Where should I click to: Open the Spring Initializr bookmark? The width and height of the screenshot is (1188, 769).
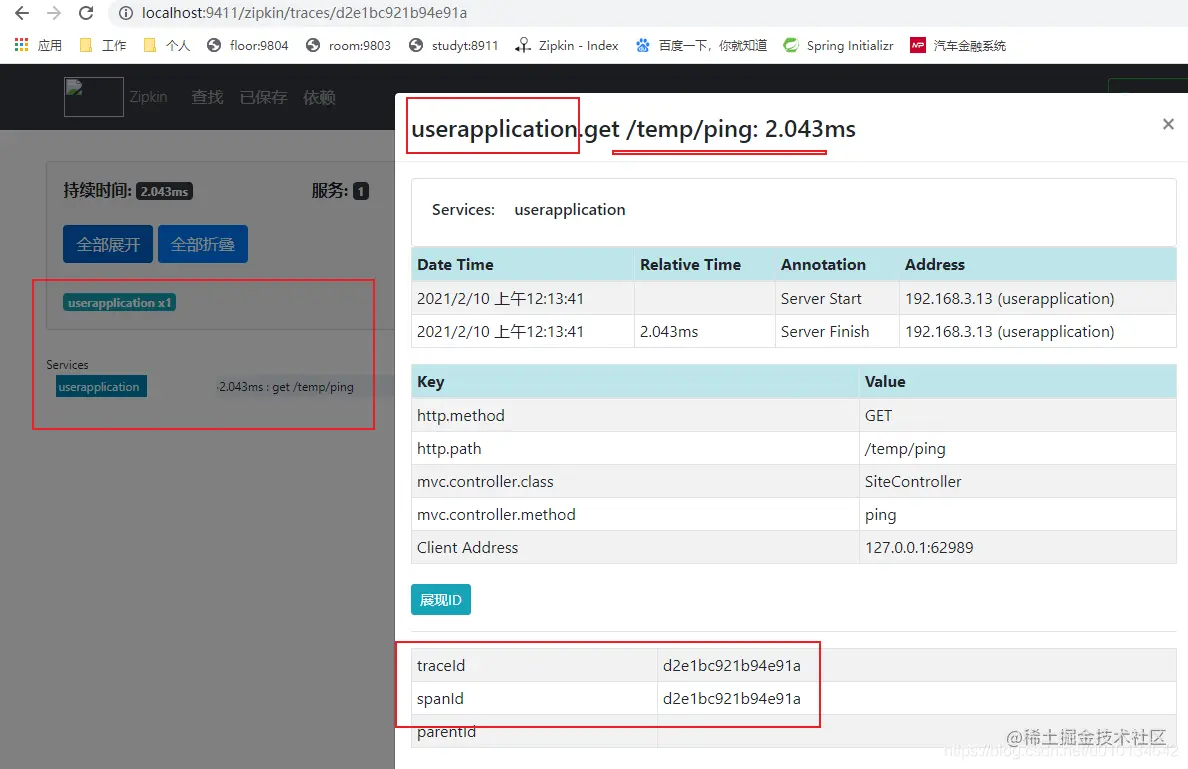point(838,45)
